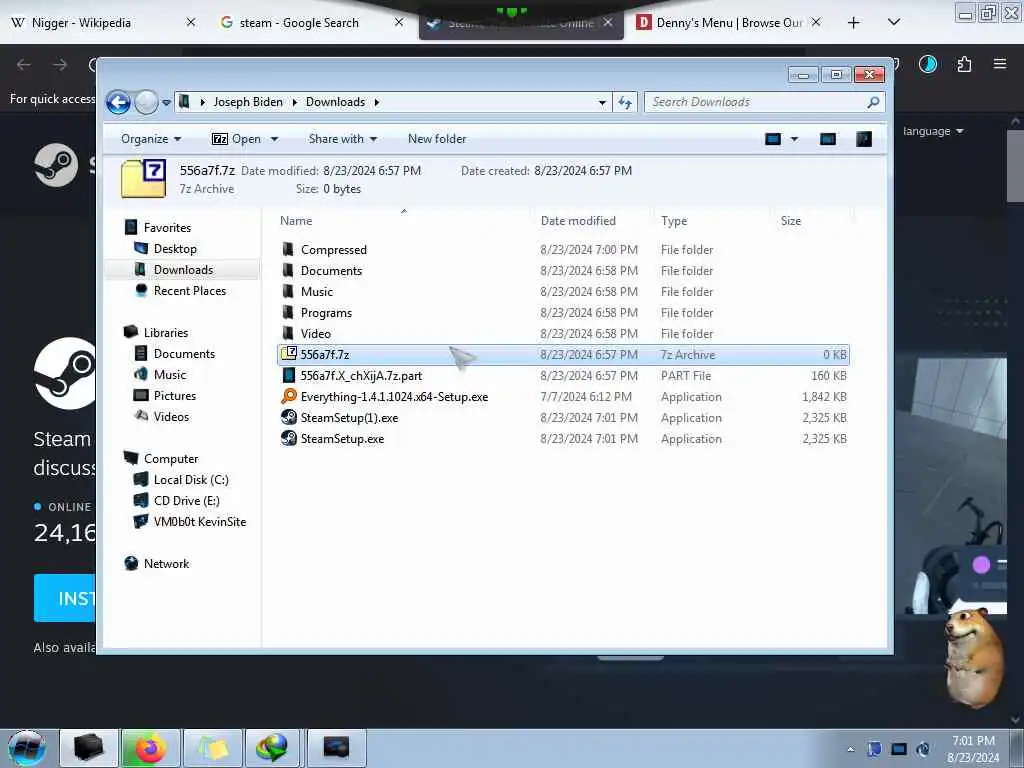Click the help icon in Explorer toolbar

click(x=863, y=139)
